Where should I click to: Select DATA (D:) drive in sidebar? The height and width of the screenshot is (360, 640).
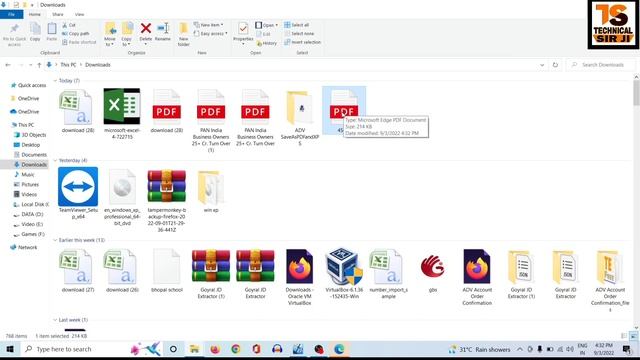[x=28, y=214]
